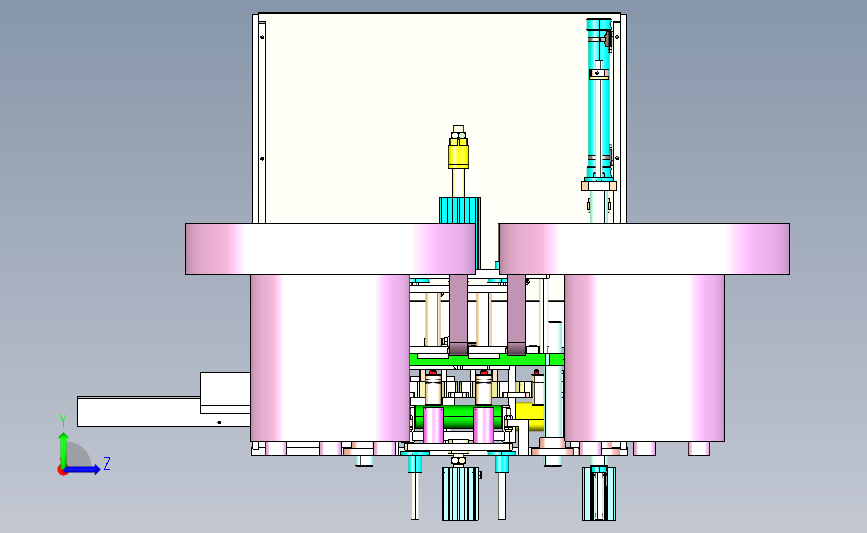The image size is (867, 533).
Task: Select the right mauve hanging strap
Action: tap(516, 315)
